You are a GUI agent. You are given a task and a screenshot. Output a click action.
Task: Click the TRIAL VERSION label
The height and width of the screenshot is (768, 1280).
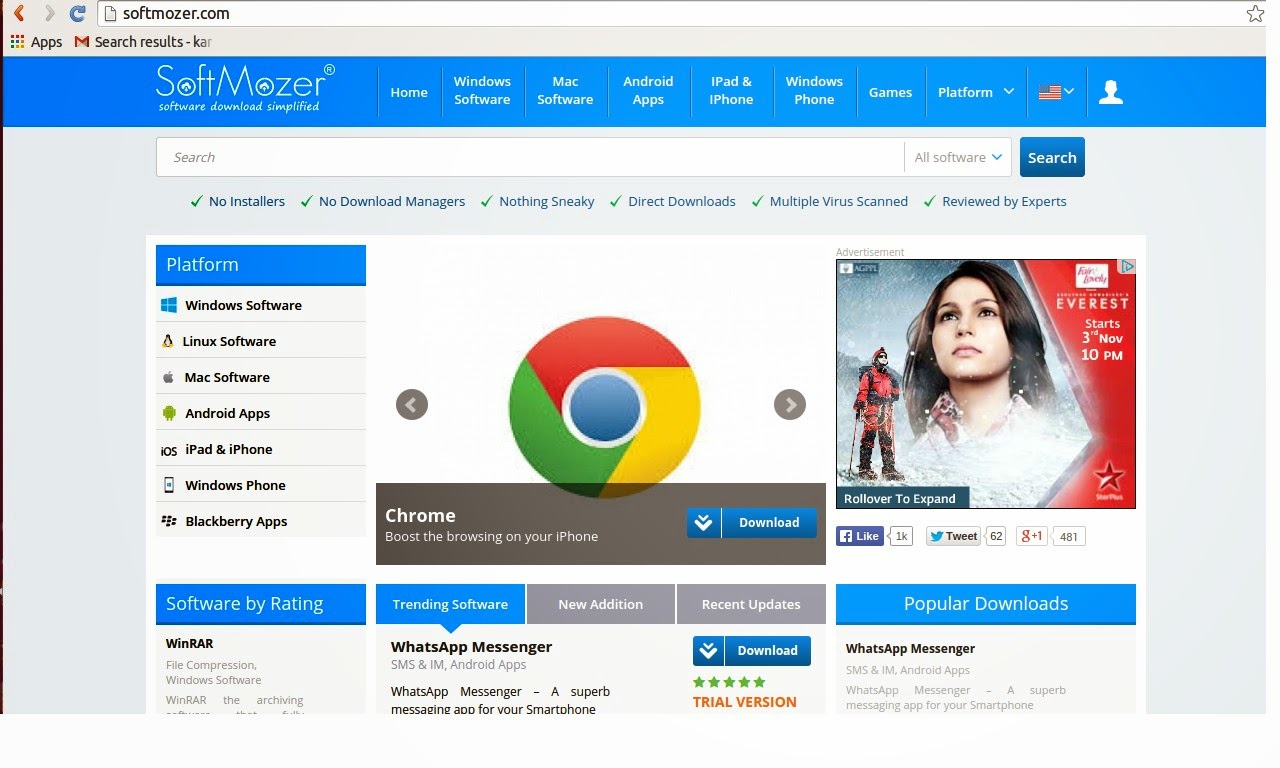tap(745, 702)
